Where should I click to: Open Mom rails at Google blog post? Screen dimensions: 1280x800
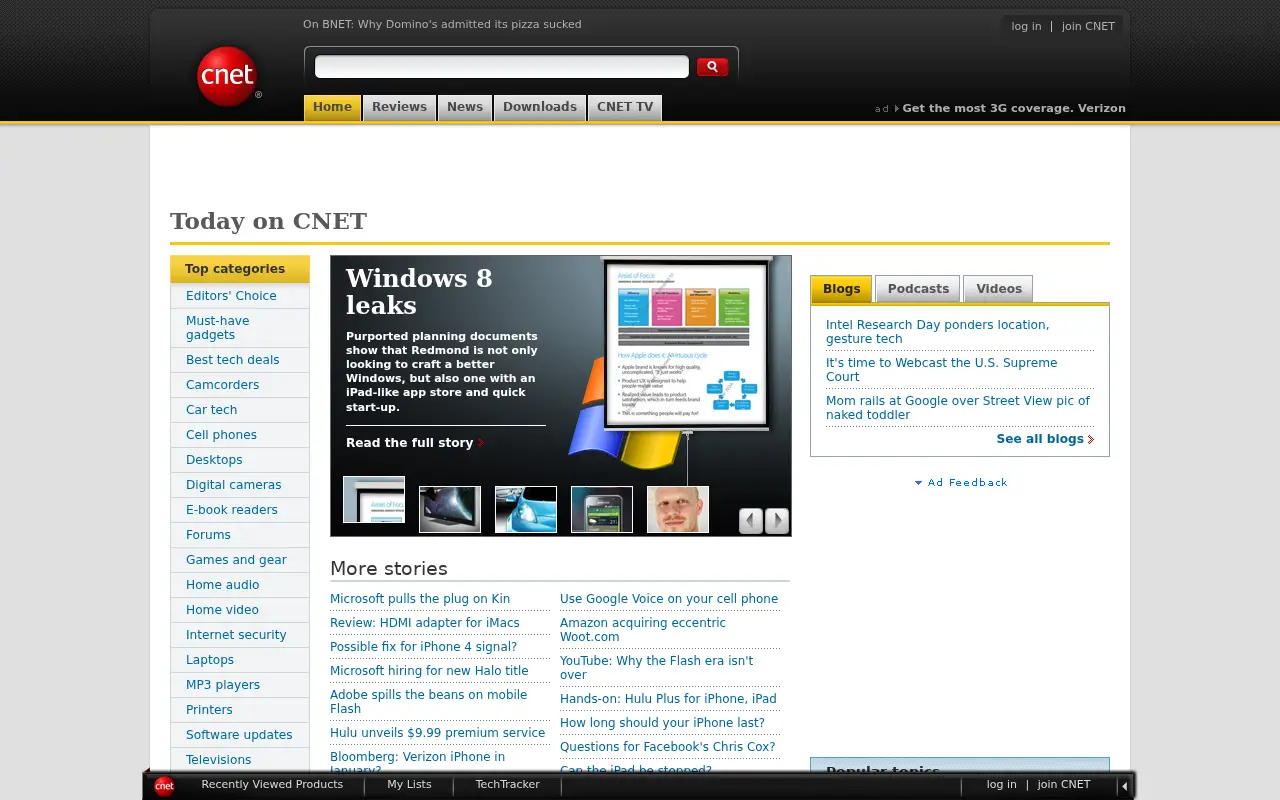[958, 408]
